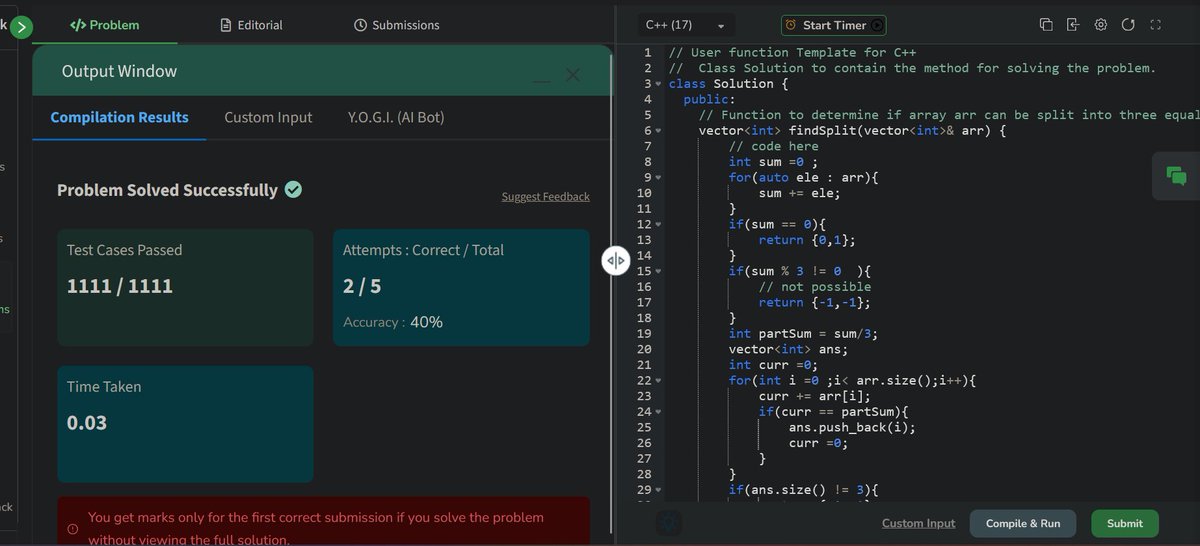The height and width of the screenshot is (546, 1200).
Task: Switch to the Problem tab
Action: click(105, 25)
